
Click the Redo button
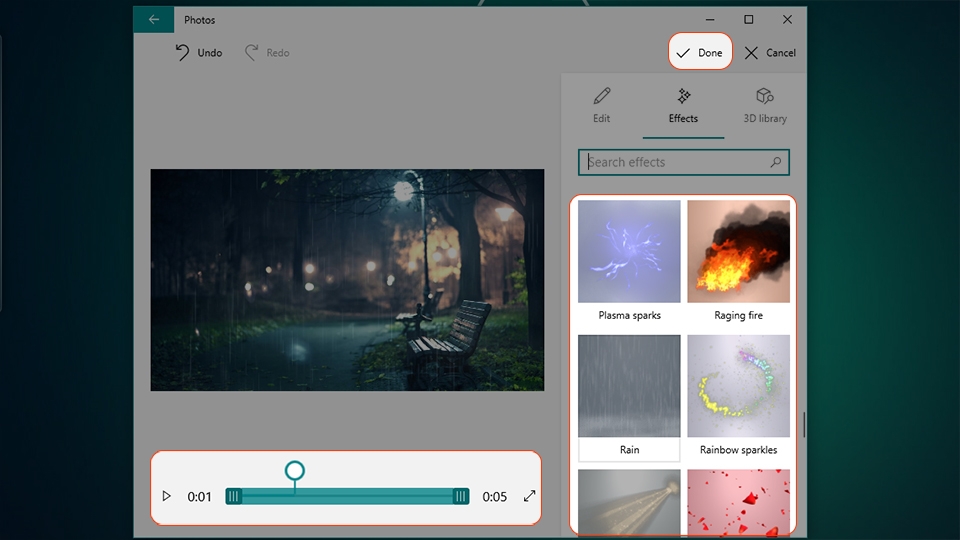pos(267,53)
